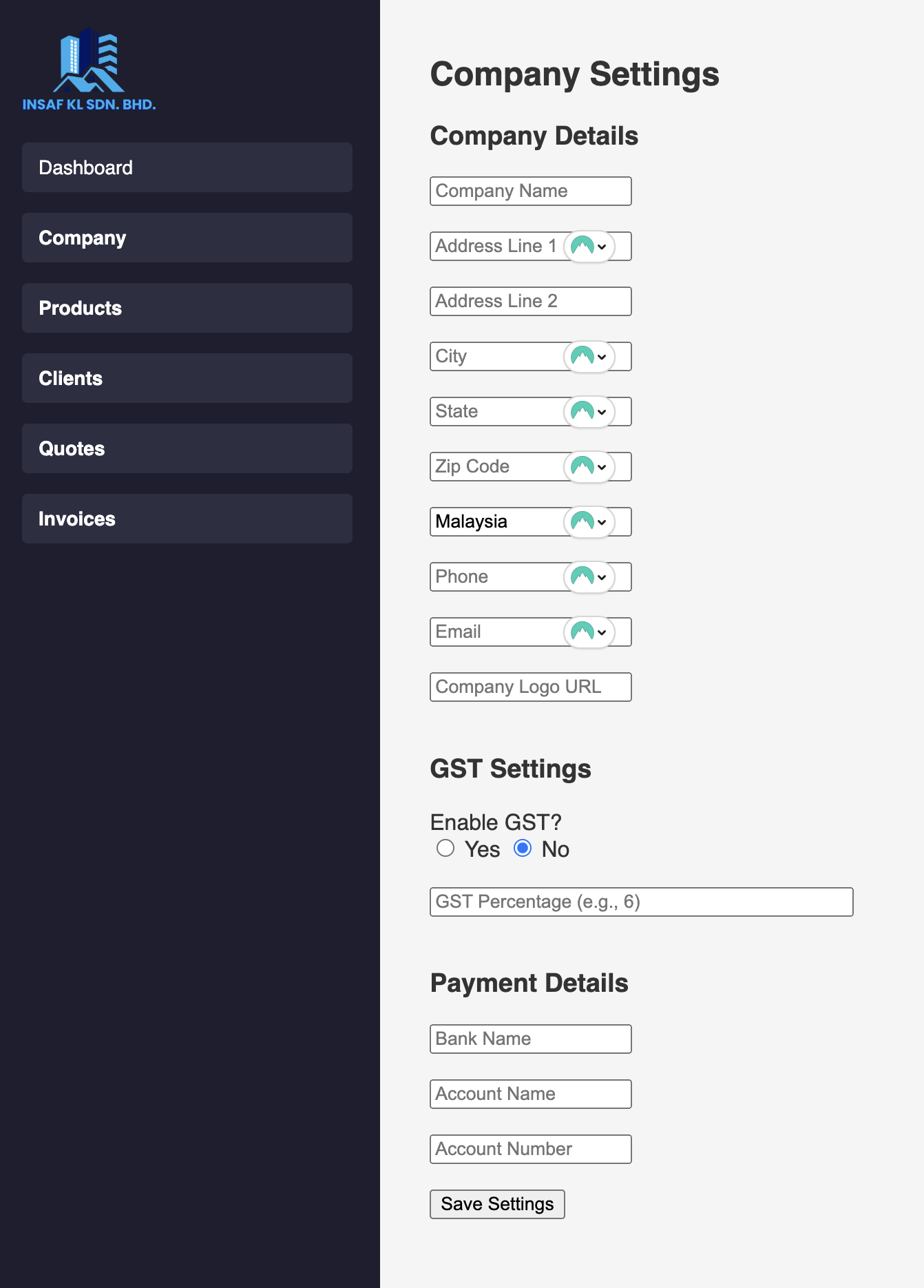Focus the Company Logo URL field
The width and height of the screenshot is (924, 1288).
[530, 687]
